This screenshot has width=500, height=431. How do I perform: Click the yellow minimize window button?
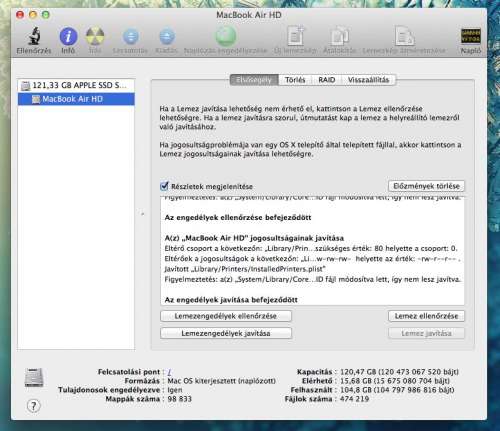click(33, 15)
